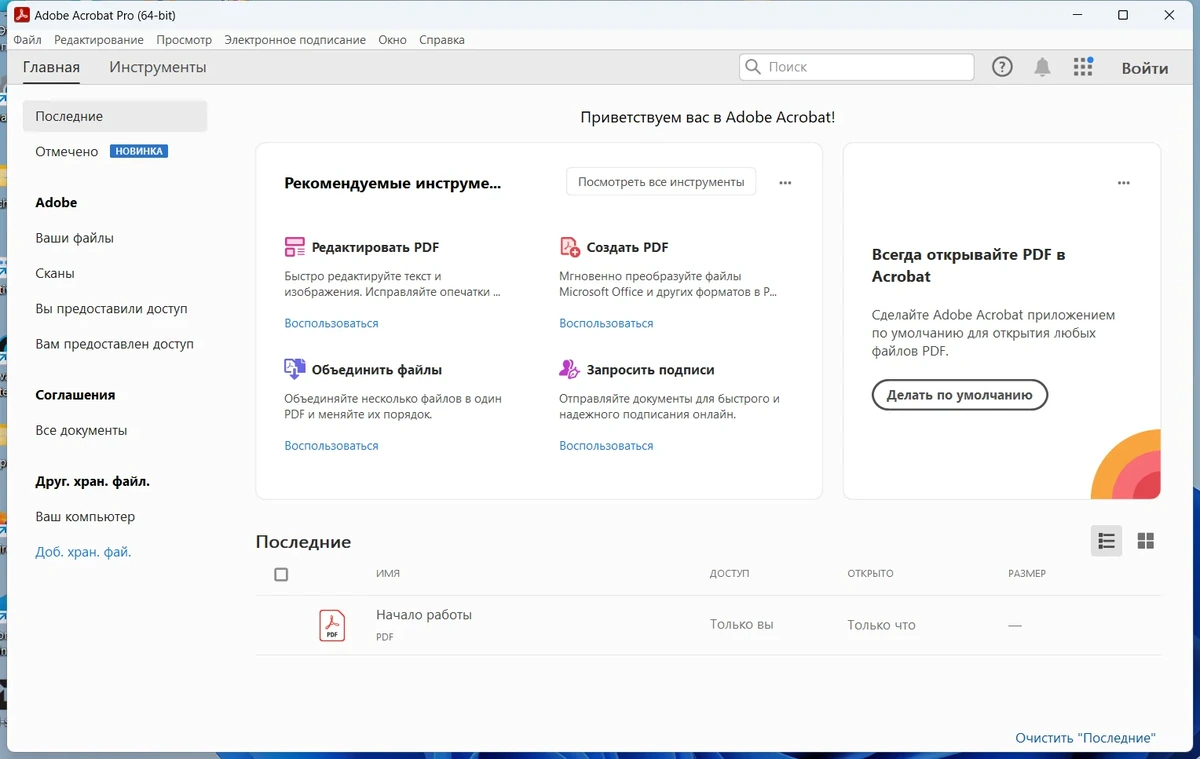1200x759 pixels.
Task: Switch to list view of recent files
Action: point(1106,541)
